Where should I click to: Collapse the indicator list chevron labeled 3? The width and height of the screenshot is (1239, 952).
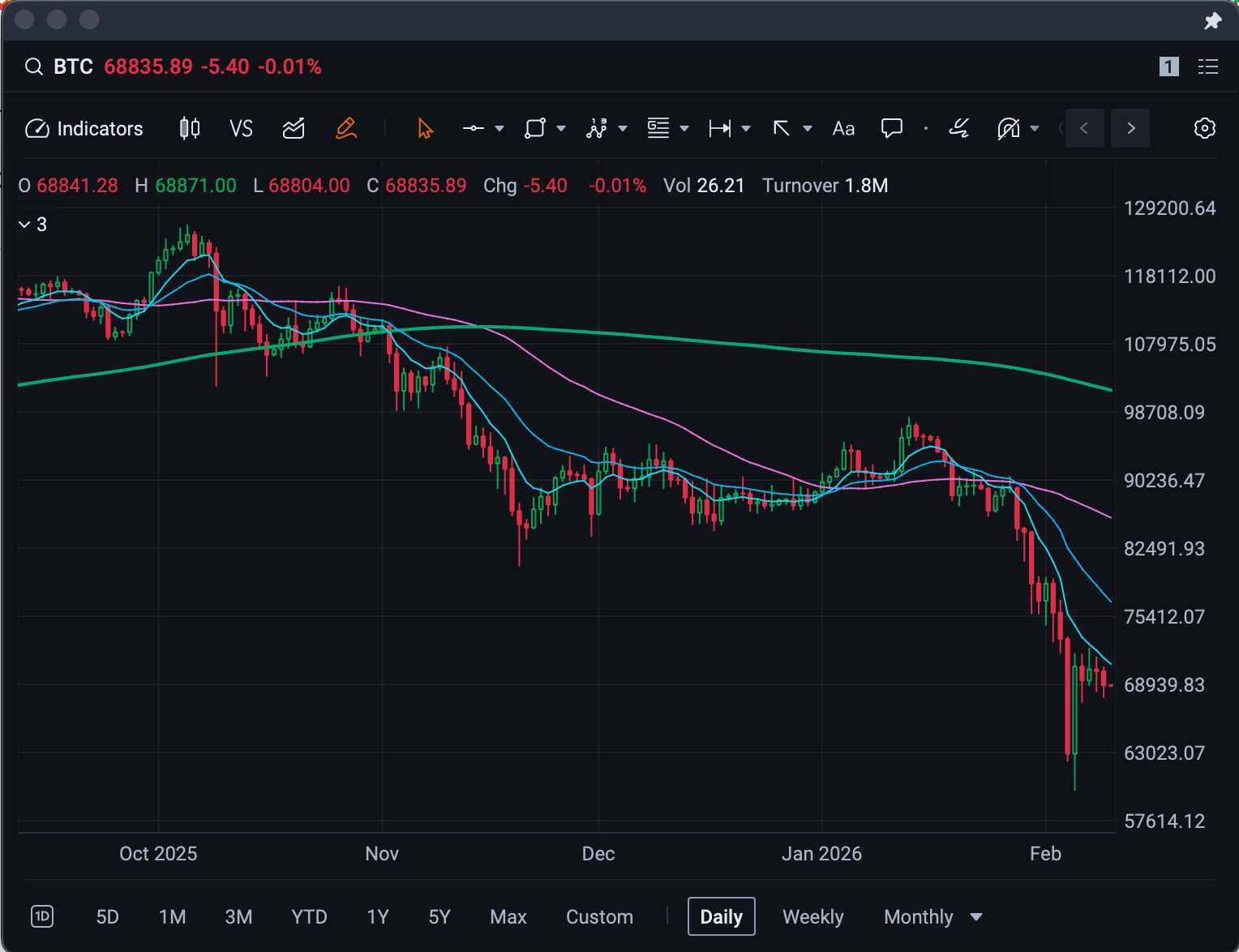[24, 225]
